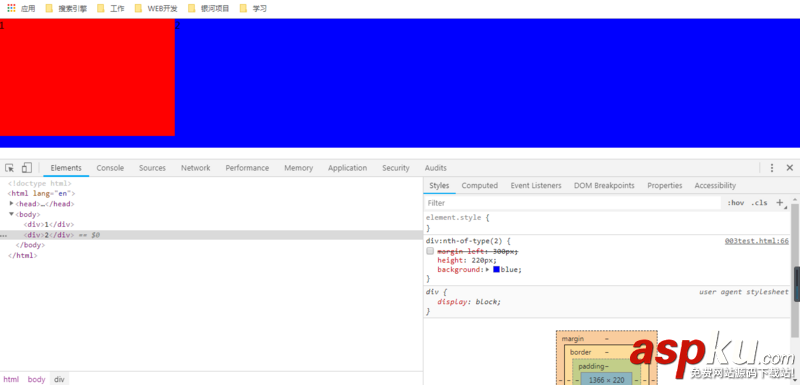Image resolution: width=800 pixels, height=385 pixels.
Task: Open the Audits tab
Action: pyautogui.click(x=436, y=168)
